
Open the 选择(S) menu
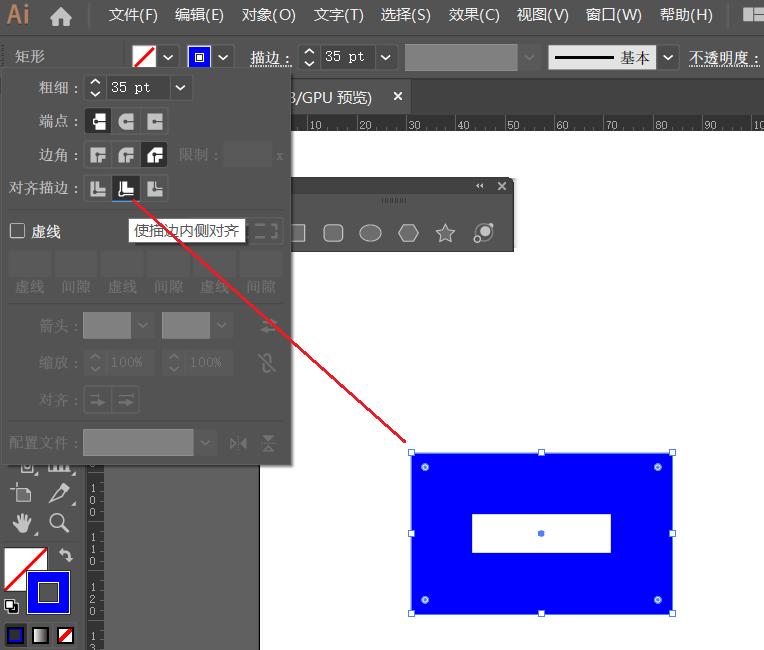[405, 15]
